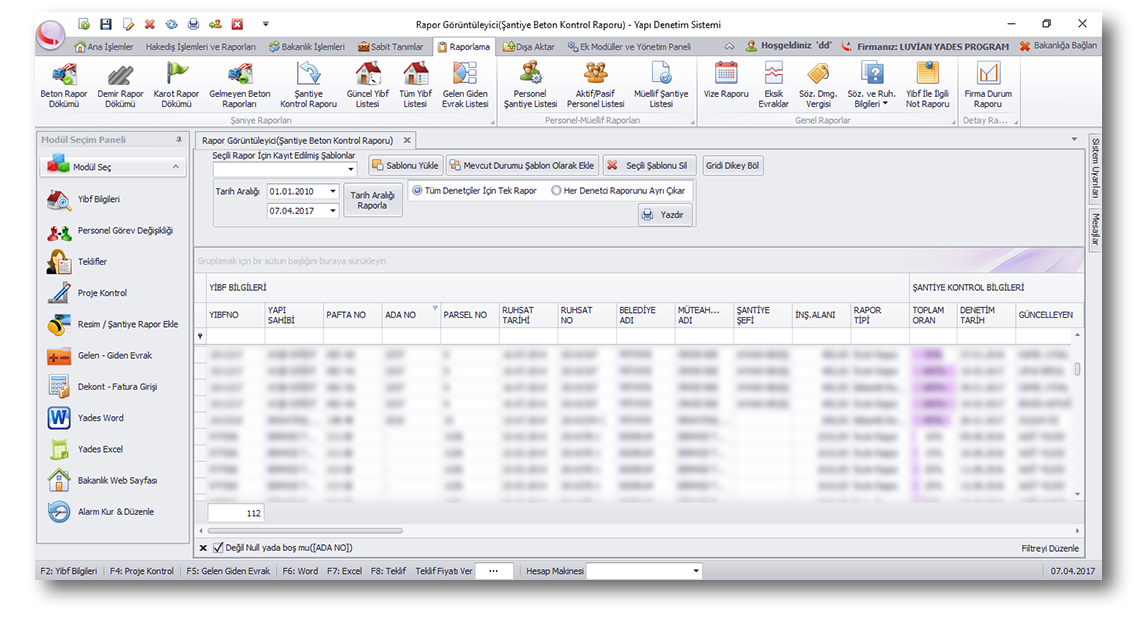The image size is (1140, 618).
Task: Switch to Bakanlık İşlemleri ribbon tab
Action: 307,46
